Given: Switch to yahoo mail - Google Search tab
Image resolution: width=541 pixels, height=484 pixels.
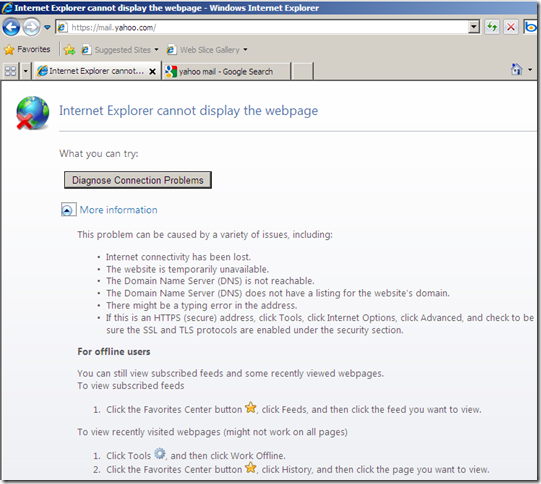Looking at the screenshot, I should [226, 71].
